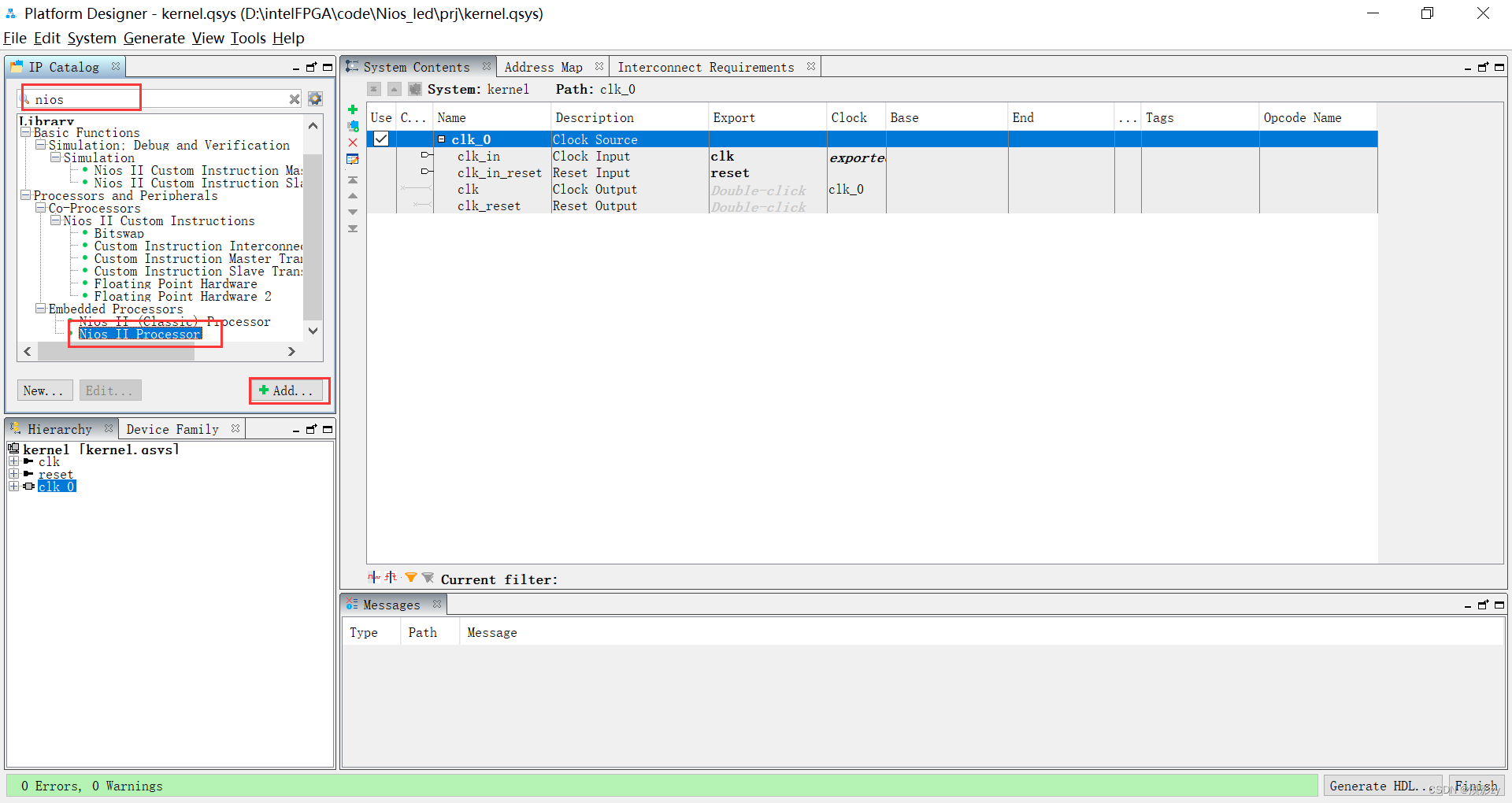Click the first clock domain display icon
This screenshot has width=1512, height=803.
(373, 577)
